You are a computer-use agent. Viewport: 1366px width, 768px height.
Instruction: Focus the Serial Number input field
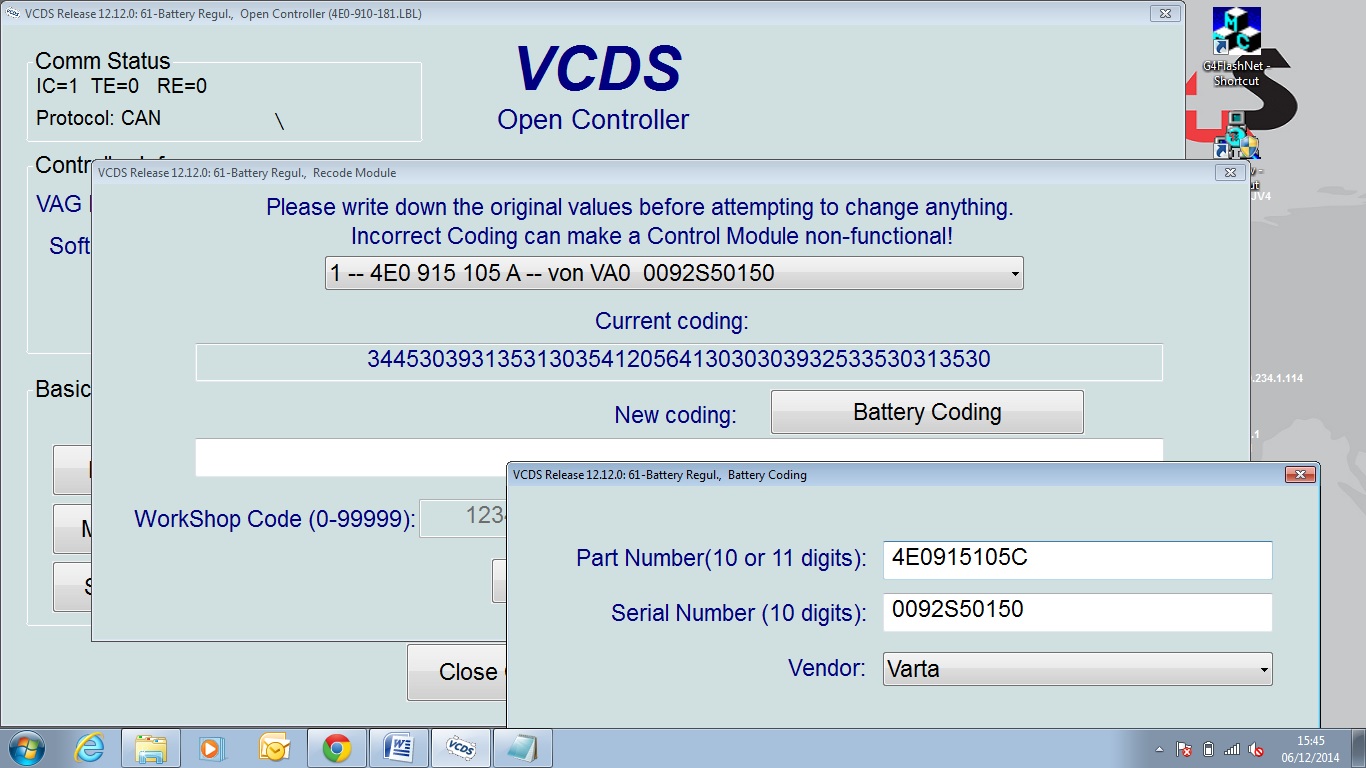pyautogui.click(x=1077, y=612)
